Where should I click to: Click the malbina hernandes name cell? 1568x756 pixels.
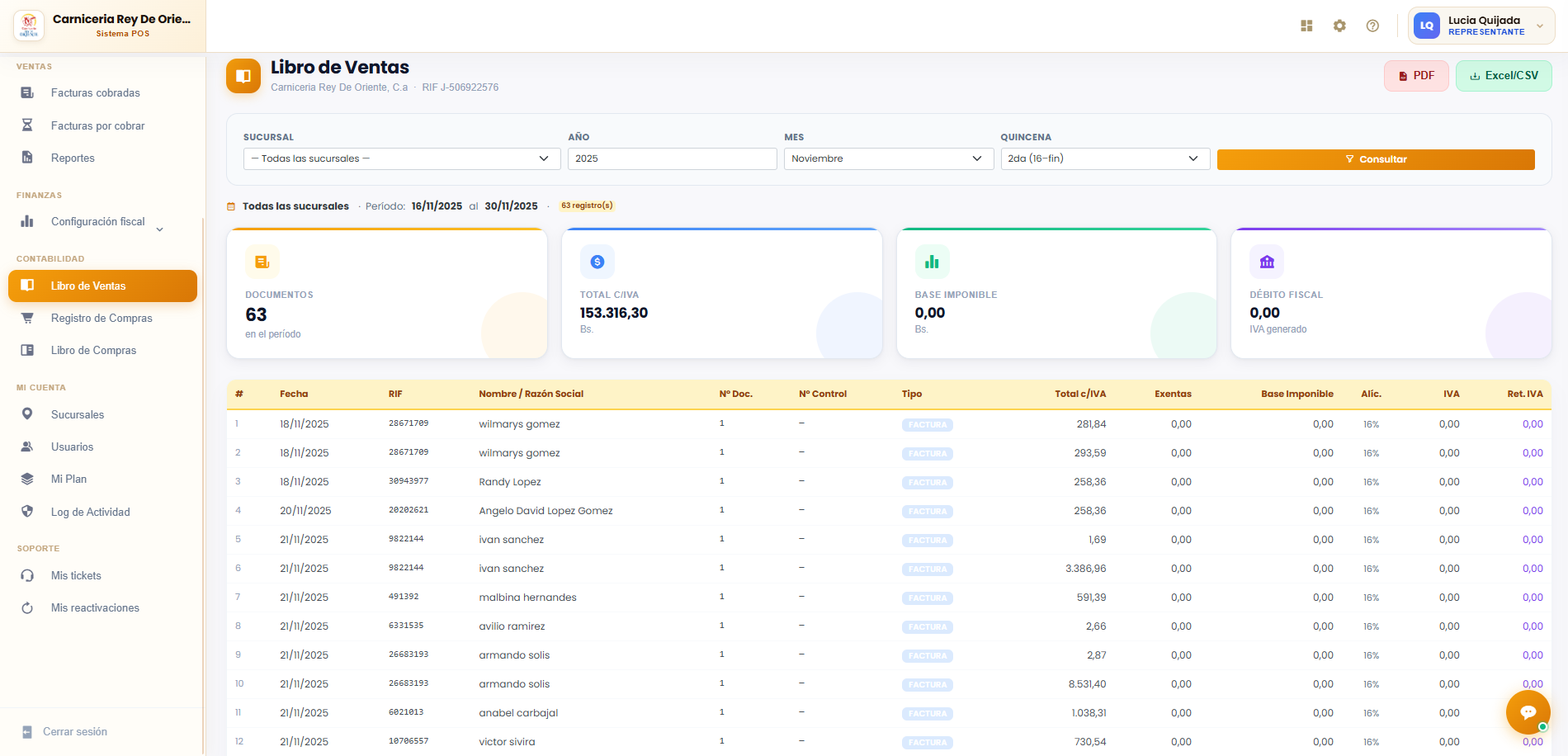coord(527,598)
